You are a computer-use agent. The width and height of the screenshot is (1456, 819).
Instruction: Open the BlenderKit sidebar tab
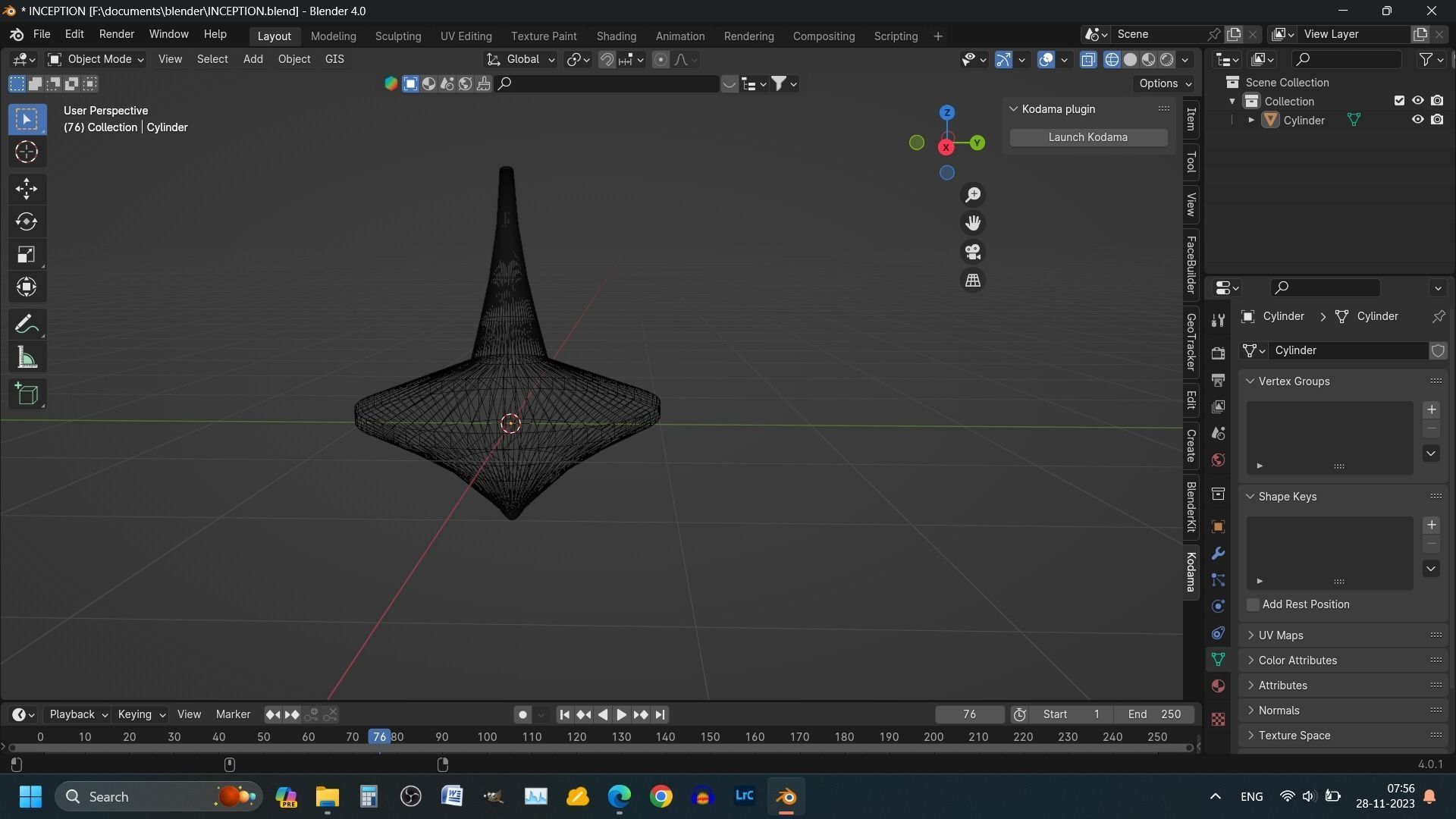pyautogui.click(x=1191, y=507)
